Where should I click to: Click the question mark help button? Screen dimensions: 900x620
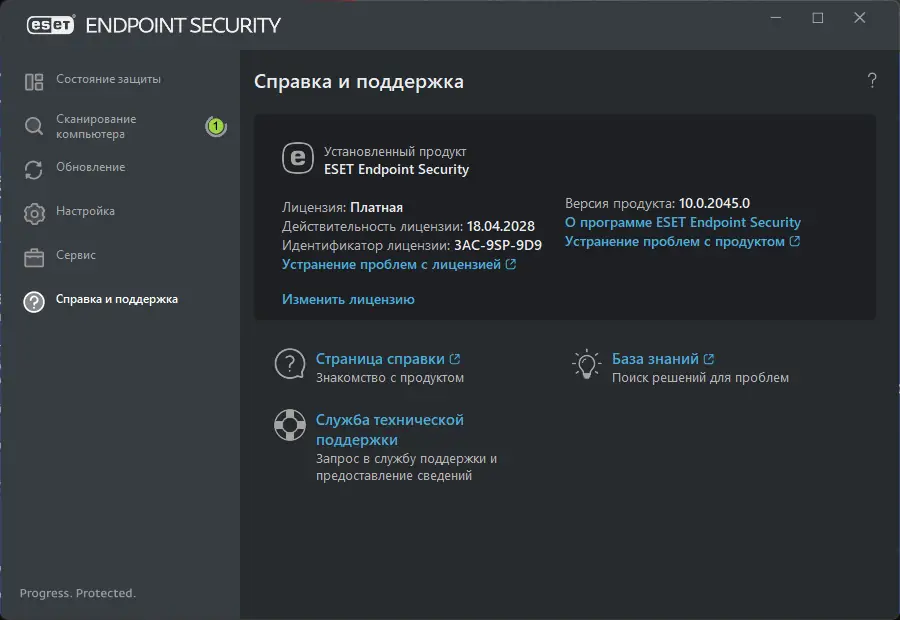[x=872, y=81]
